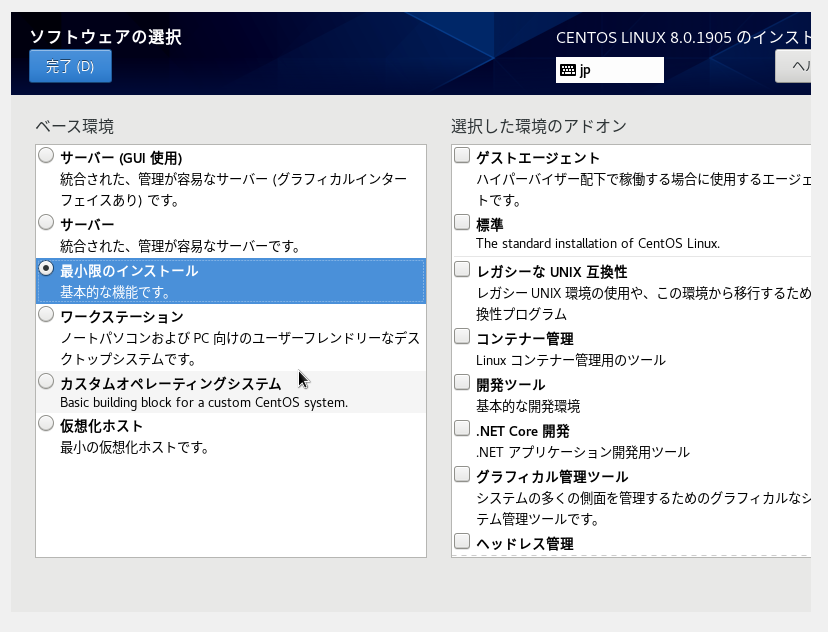
Task: Tick the ヘッドレス管理 checkbox
Action: 462,541
